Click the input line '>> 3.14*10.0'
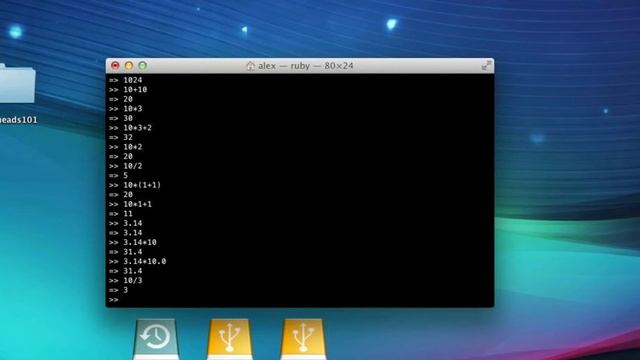The image size is (640, 360). pos(138,261)
